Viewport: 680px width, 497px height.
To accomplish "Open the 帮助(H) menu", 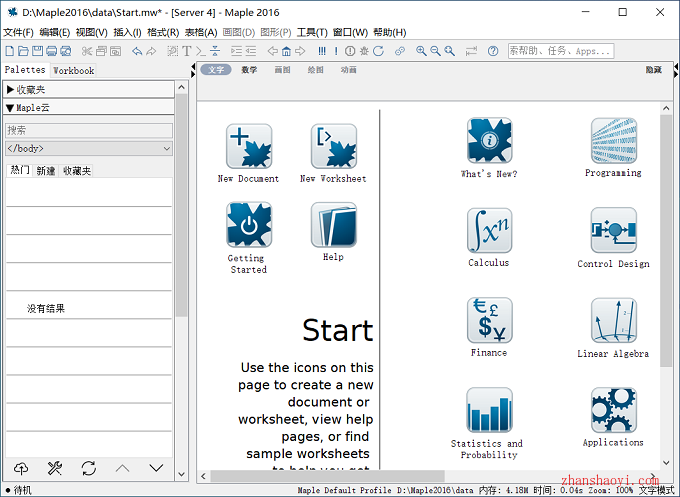I will click(389, 33).
